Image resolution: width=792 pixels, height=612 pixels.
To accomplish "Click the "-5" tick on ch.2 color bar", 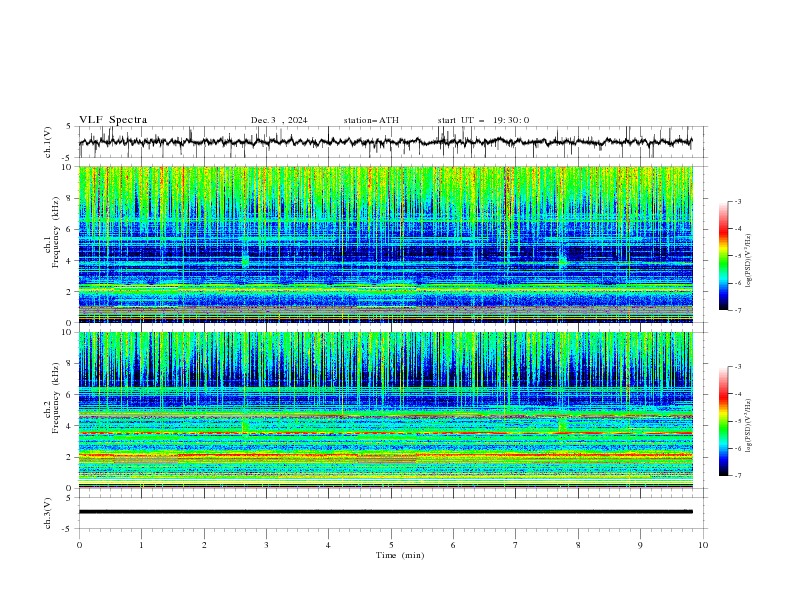I will tap(737, 421).
